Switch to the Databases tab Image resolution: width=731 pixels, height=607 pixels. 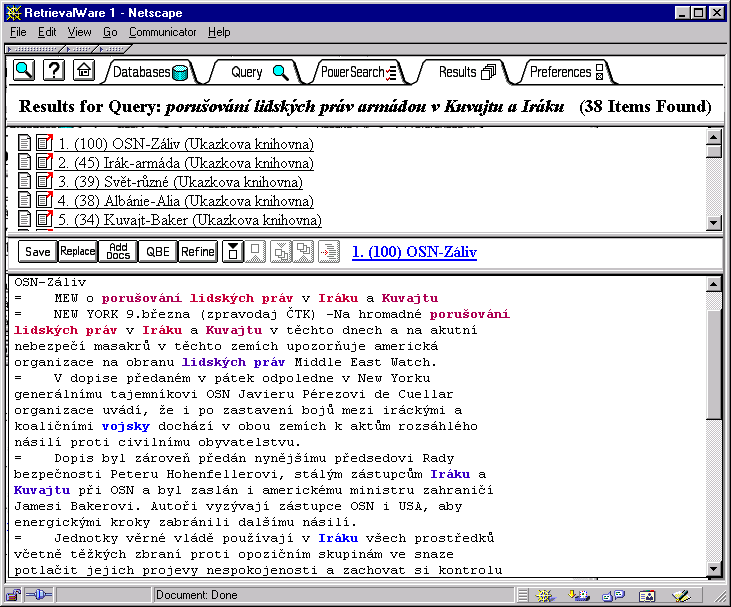point(150,72)
